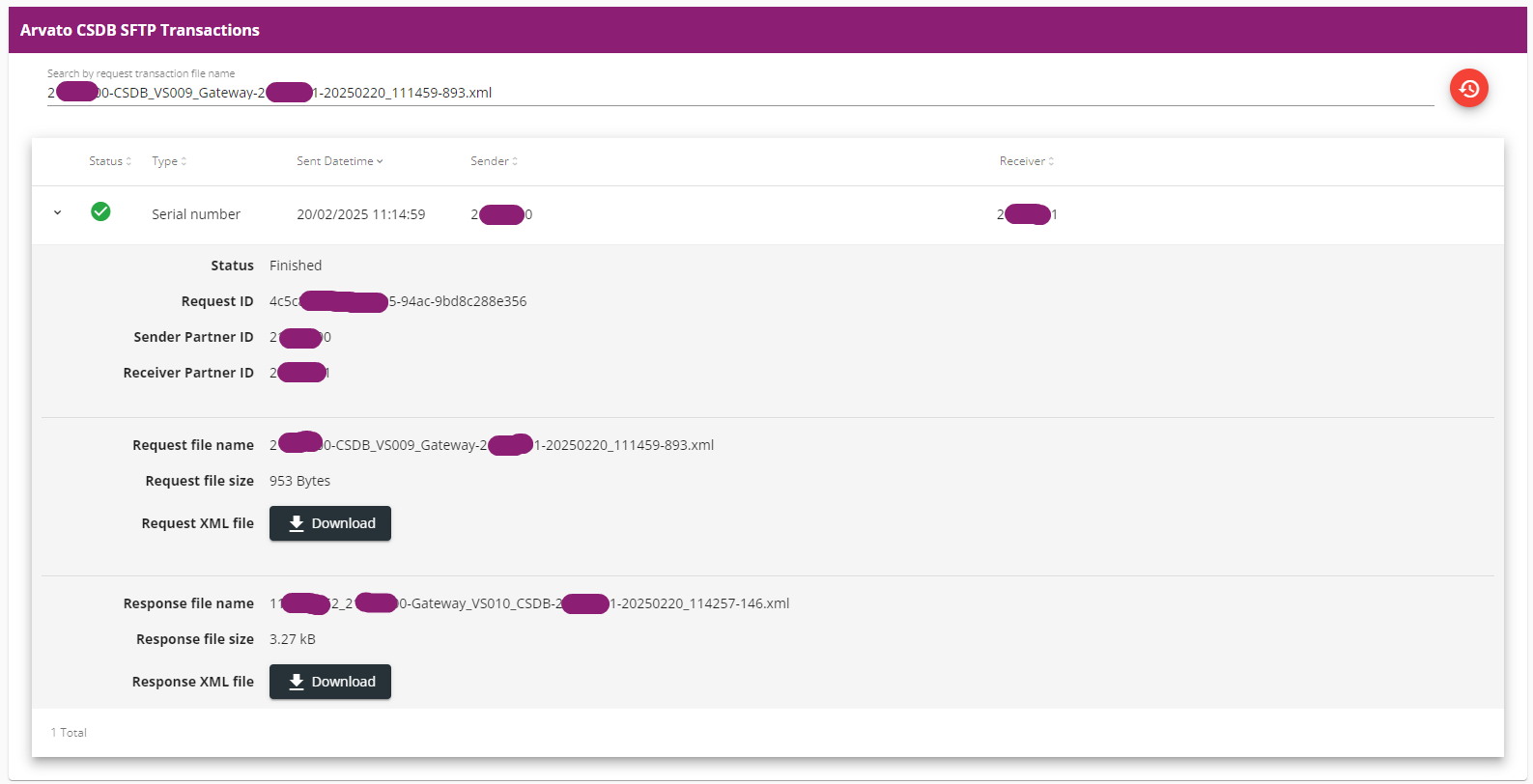Screen dimensions: 1533x784
Task: Select the sent datetime '20/02/2025 11:14:59'
Action: [x=360, y=214]
